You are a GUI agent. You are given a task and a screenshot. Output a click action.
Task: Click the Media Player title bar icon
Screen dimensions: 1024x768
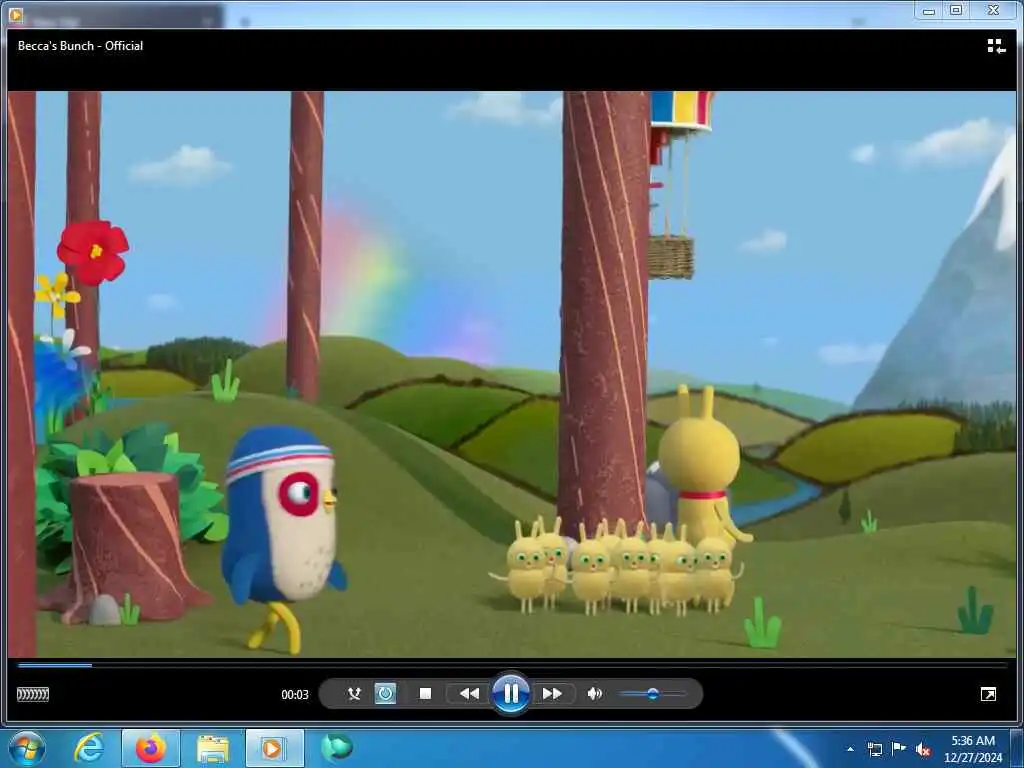tap(16, 14)
